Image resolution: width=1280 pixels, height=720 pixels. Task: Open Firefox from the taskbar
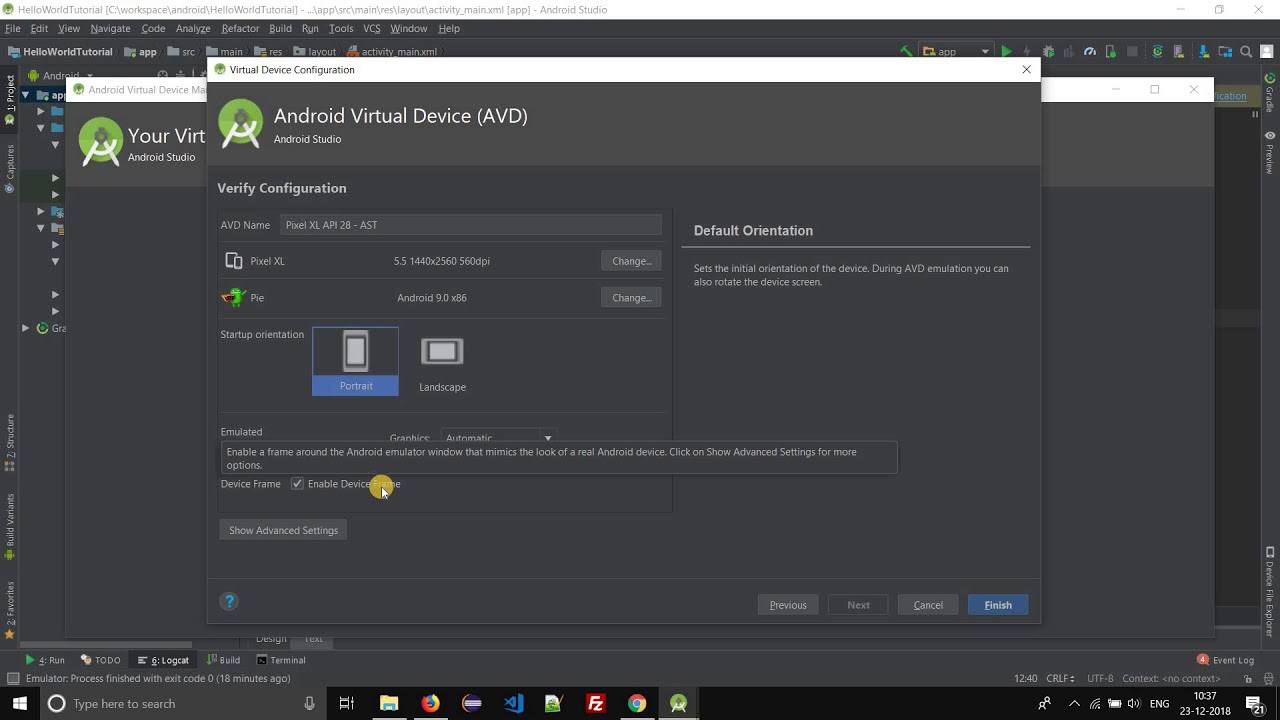(x=430, y=704)
